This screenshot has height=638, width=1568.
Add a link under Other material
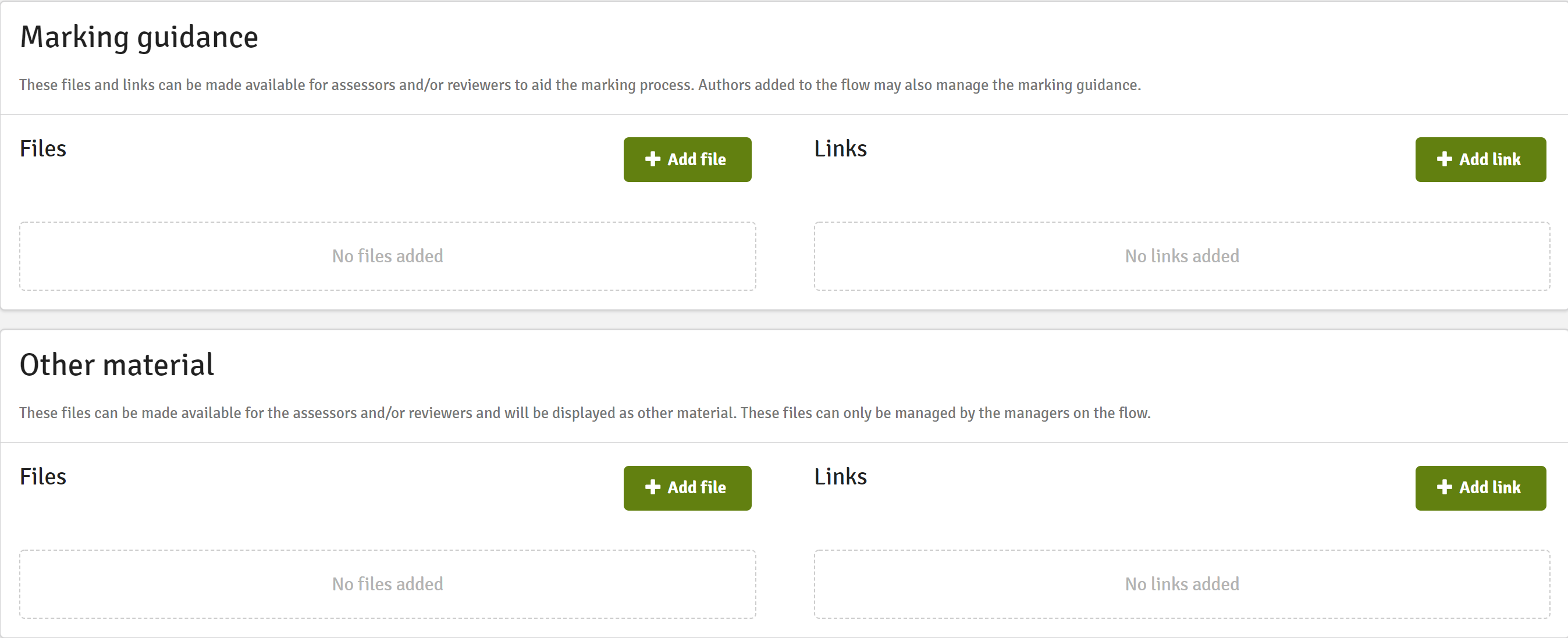click(x=1480, y=488)
